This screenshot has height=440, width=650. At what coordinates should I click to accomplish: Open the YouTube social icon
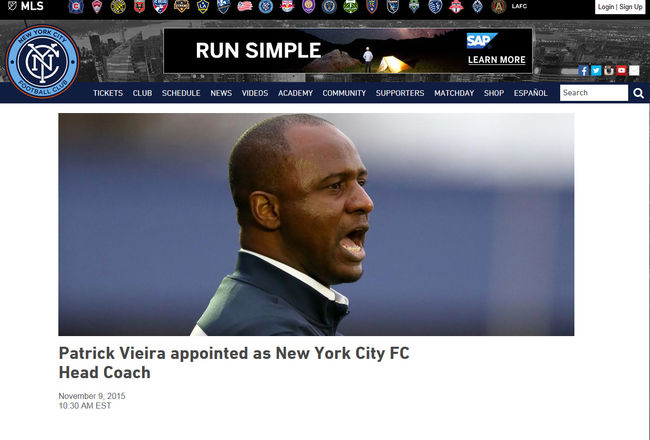(x=621, y=70)
